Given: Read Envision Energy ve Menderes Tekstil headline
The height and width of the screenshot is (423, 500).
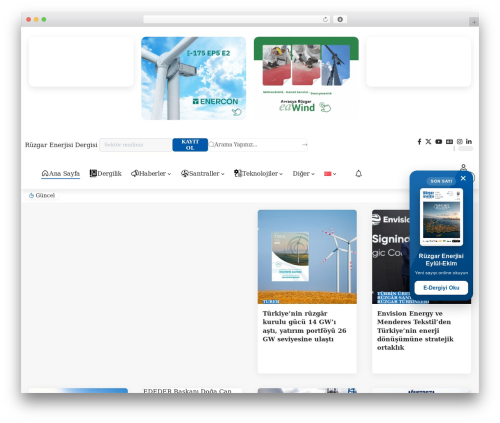Looking at the screenshot, I should [415, 330].
